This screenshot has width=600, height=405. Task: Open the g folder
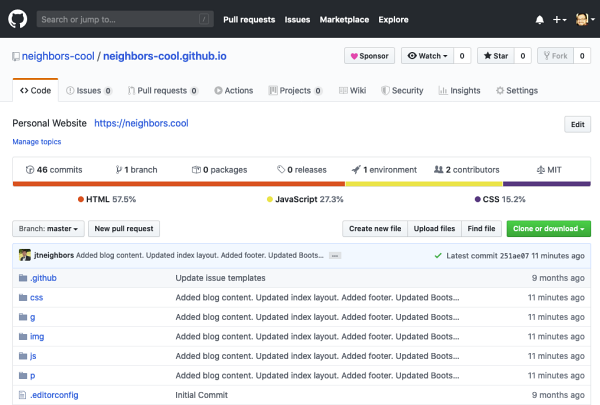33,317
